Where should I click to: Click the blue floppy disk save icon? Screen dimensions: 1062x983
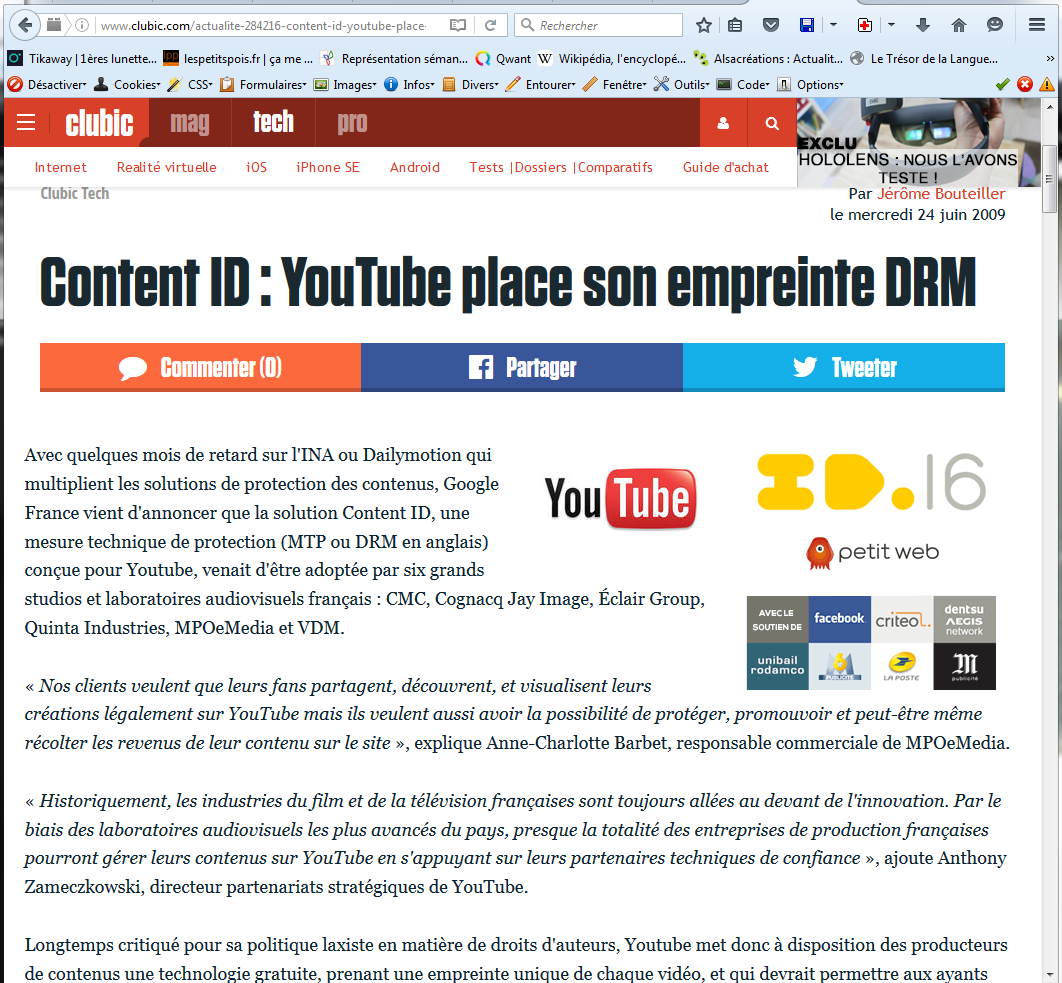click(807, 26)
